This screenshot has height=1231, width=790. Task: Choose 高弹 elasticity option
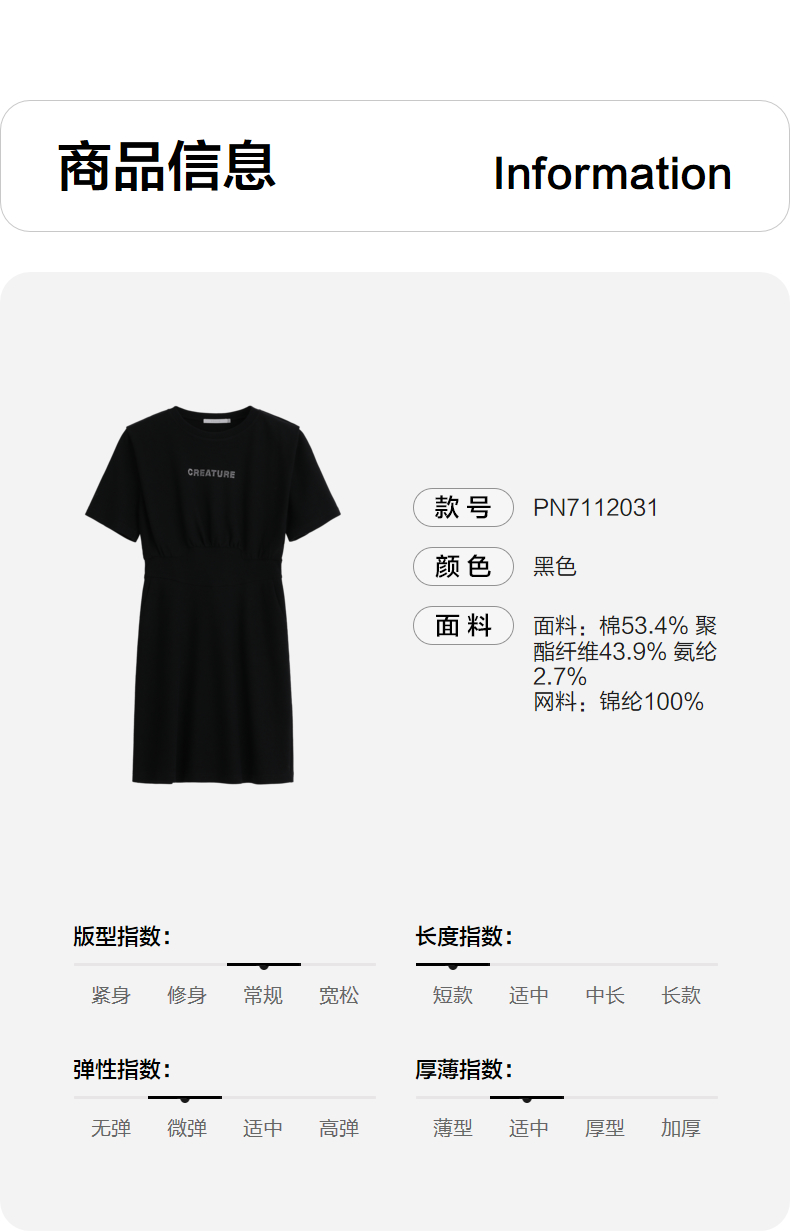pos(339,1129)
